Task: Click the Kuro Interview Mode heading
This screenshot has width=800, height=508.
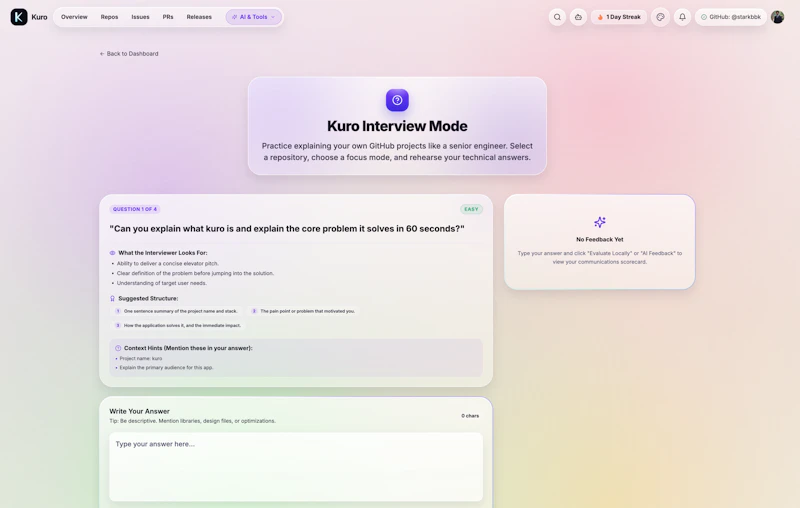Action: pos(397,126)
